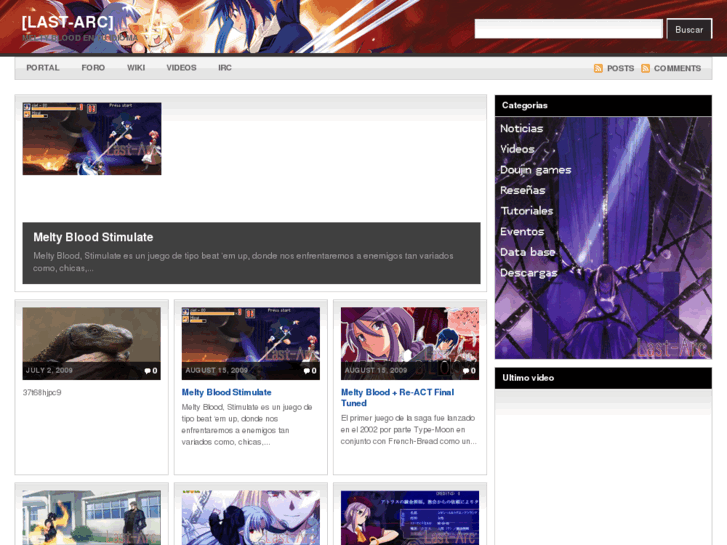Viewport: 727px width, 545px height.
Task: Select the Videos category
Action: coord(517,149)
